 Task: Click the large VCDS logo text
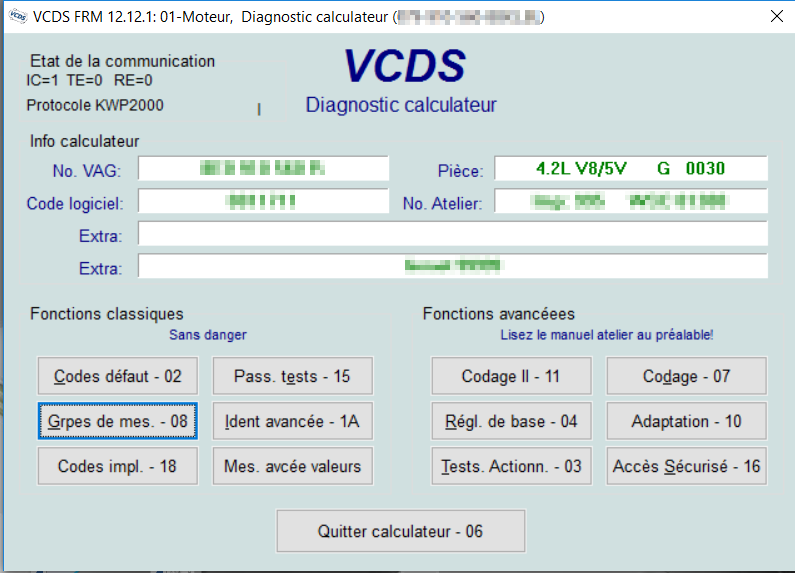[x=405, y=66]
